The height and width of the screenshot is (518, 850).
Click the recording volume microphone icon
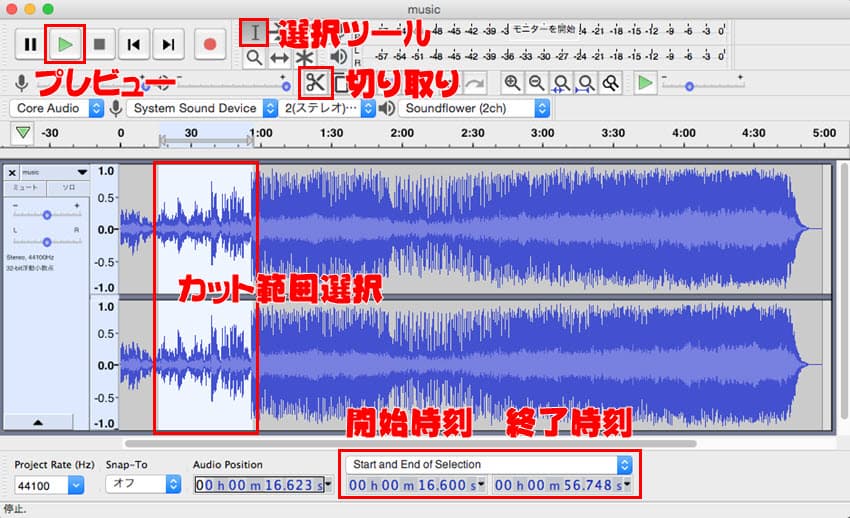[x=22, y=83]
